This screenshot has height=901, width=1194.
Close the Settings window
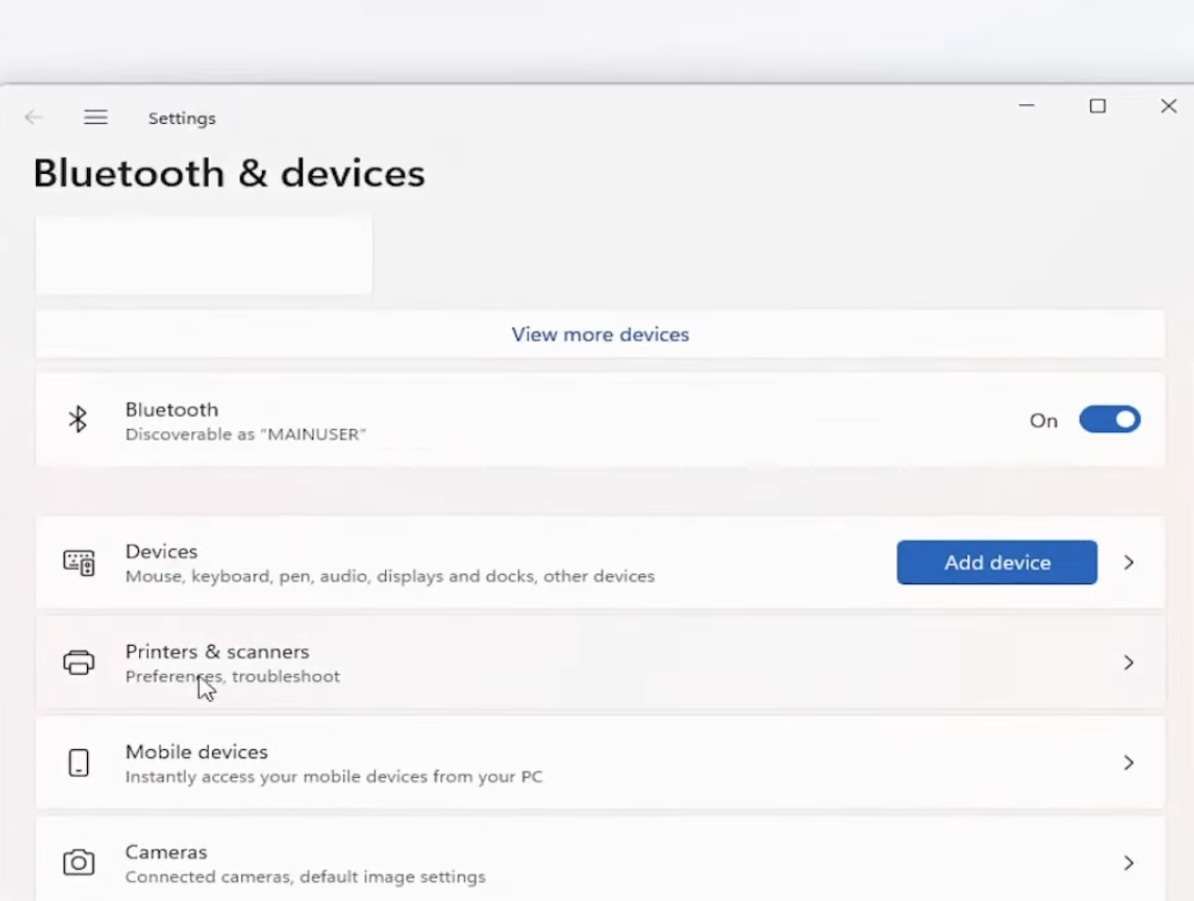[1169, 106]
